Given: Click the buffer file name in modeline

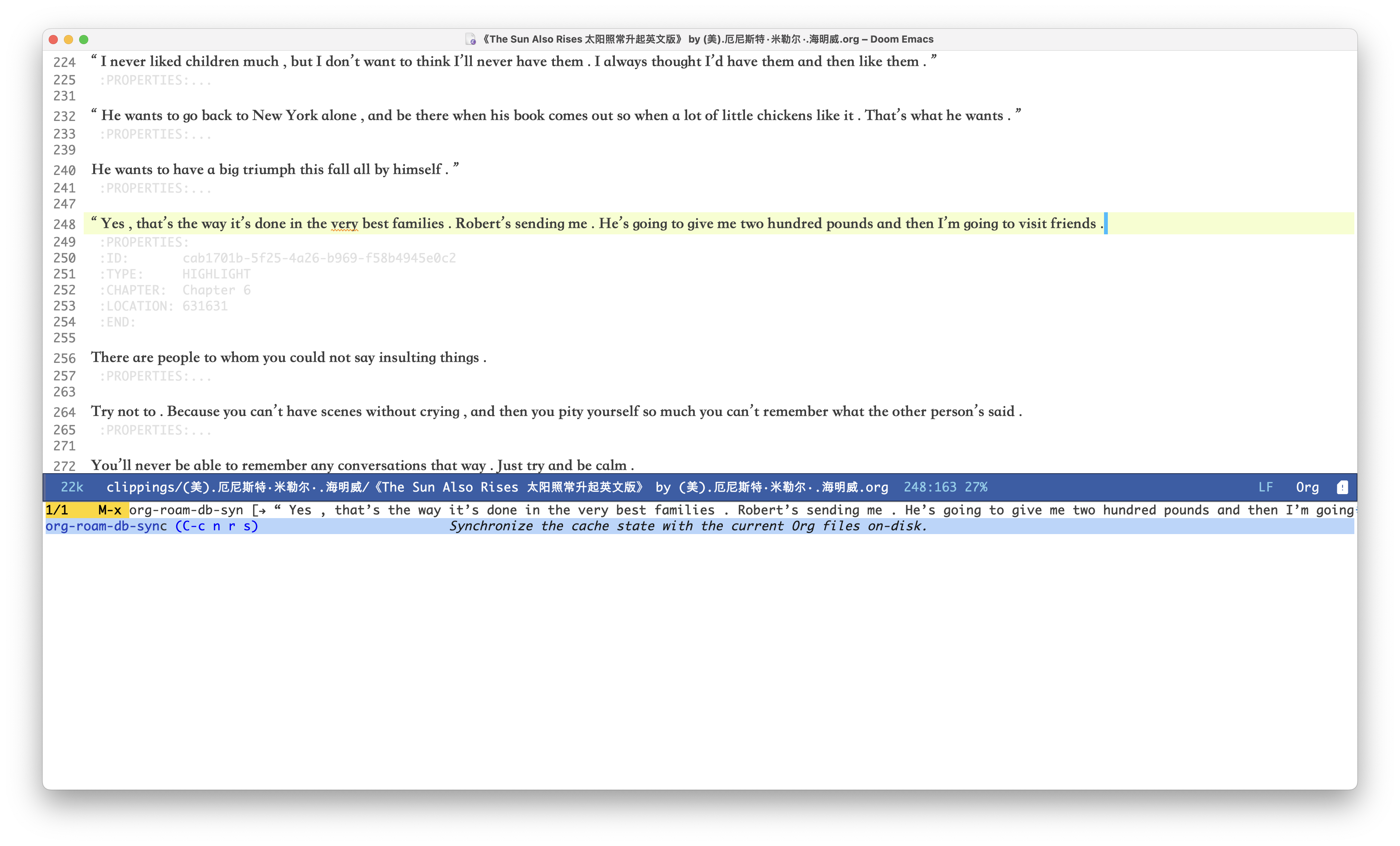Looking at the screenshot, I should pyautogui.click(x=497, y=487).
